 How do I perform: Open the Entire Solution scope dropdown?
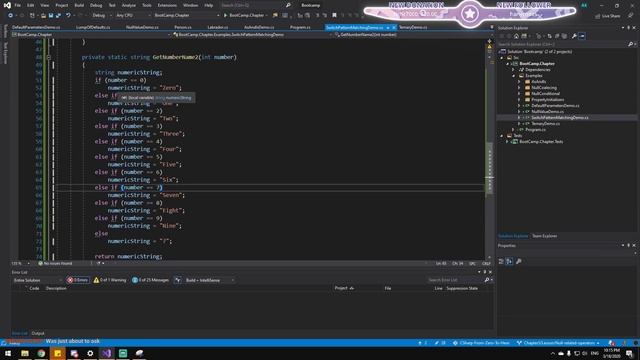pos(37,280)
